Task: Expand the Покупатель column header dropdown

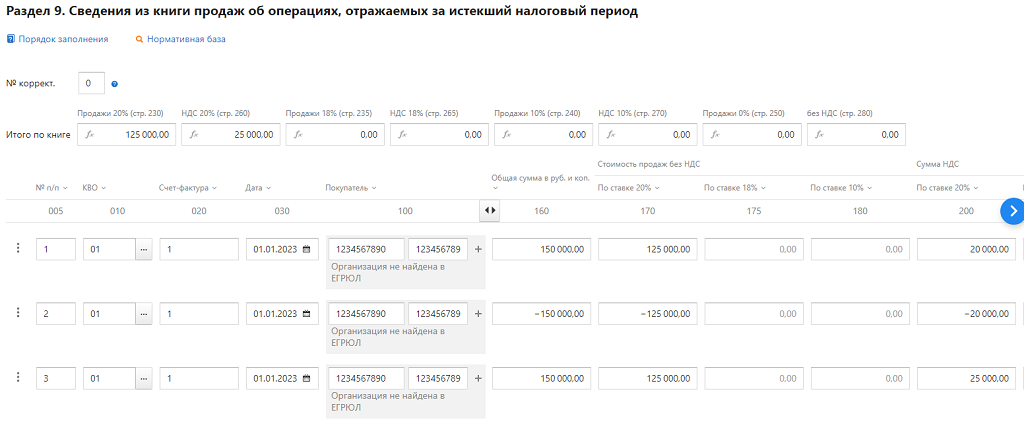Action: tap(353, 187)
